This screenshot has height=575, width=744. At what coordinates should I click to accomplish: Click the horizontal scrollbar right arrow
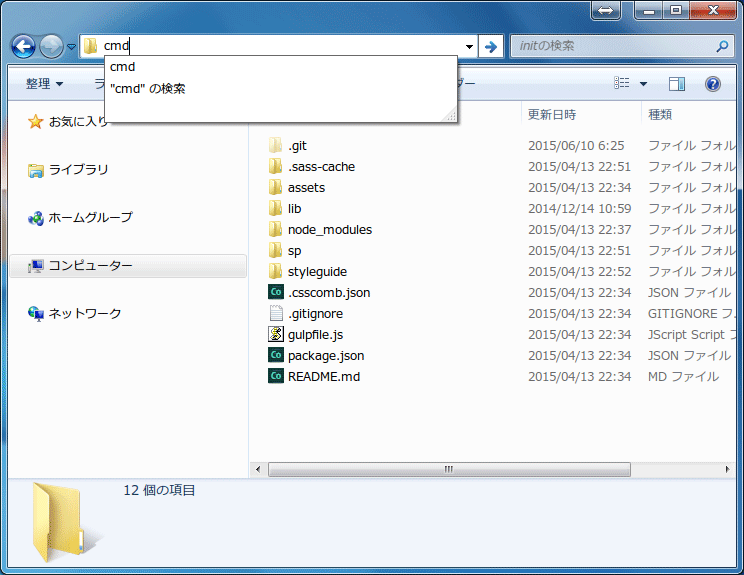coord(727,469)
